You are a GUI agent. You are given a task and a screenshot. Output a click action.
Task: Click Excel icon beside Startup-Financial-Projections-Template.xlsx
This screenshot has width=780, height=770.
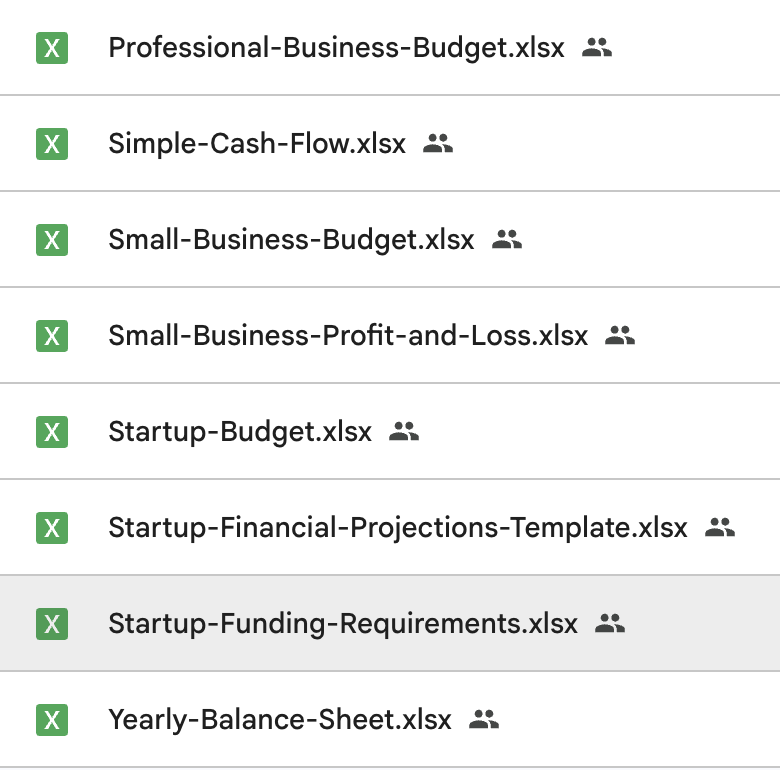pyautogui.click(x=52, y=528)
